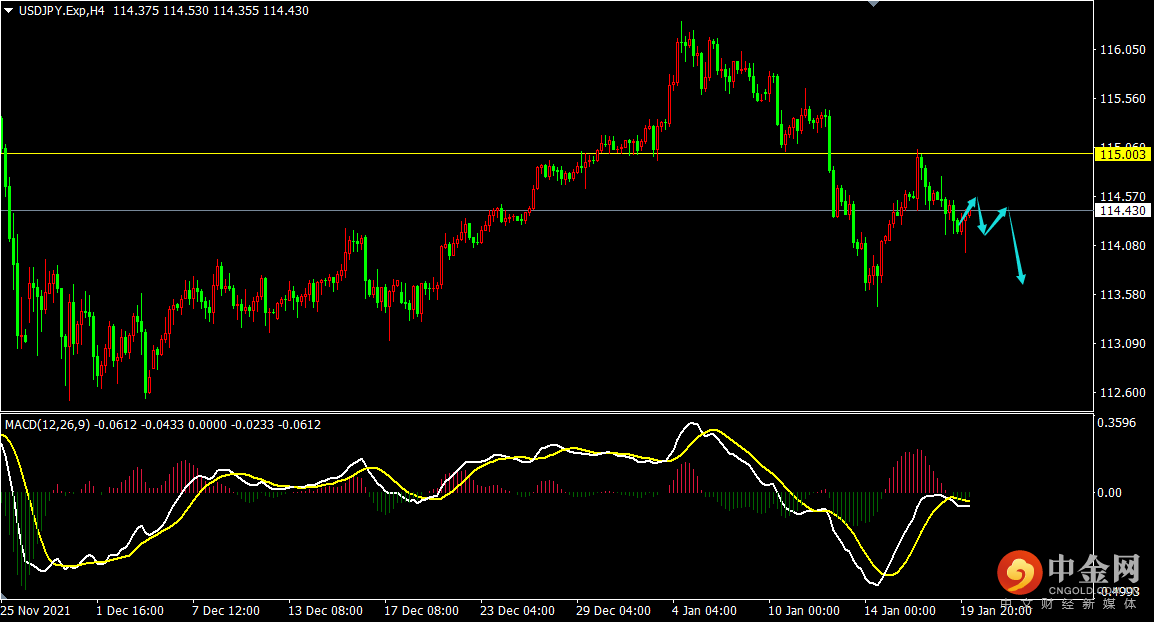Click the 113.090 price axis value
The height and width of the screenshot is (622, 1154).
click(x=1122, y=344)
